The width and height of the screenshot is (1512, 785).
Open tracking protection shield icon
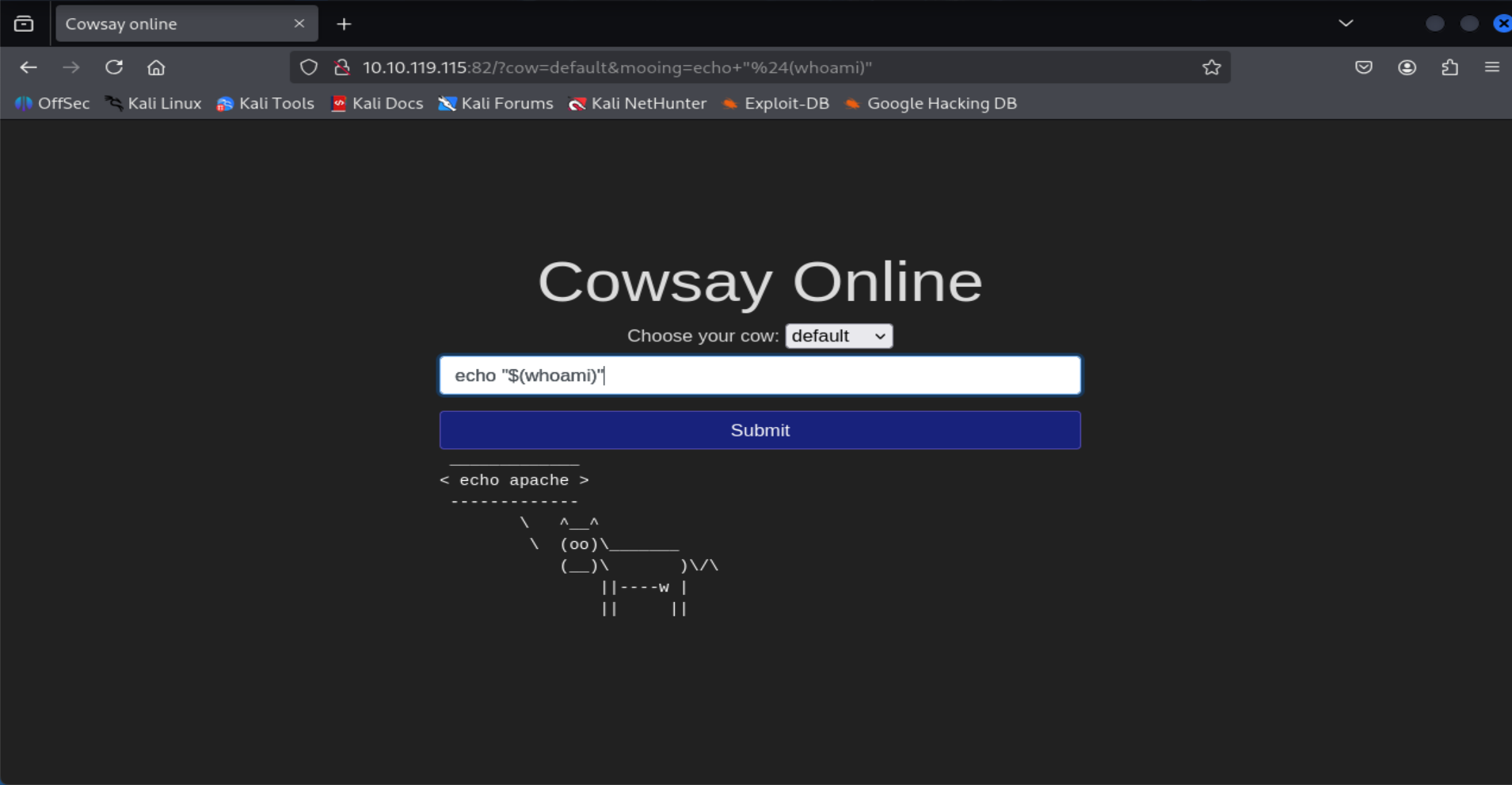pos(309,67)
